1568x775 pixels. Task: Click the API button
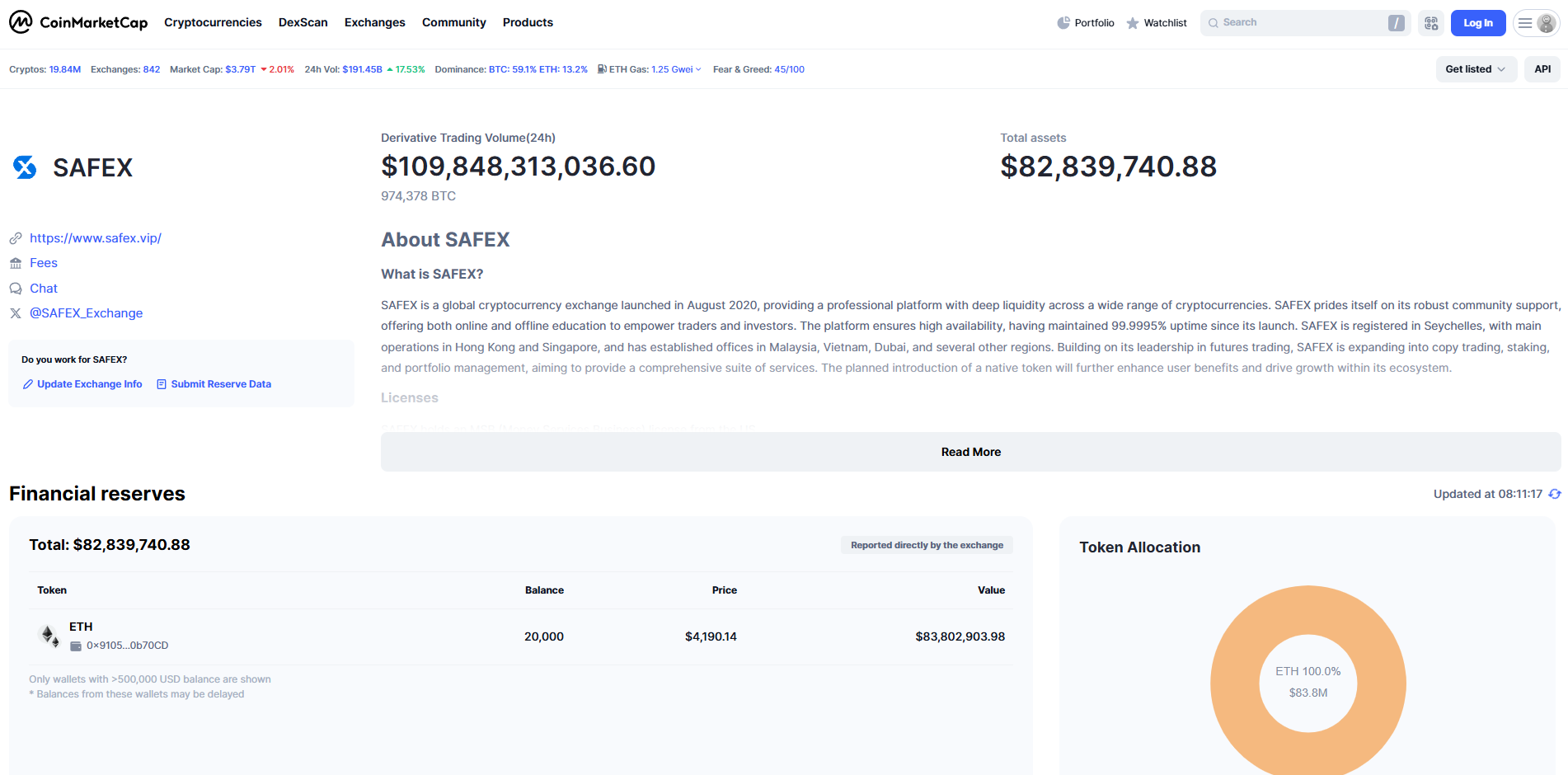[x=1542, y=69]
